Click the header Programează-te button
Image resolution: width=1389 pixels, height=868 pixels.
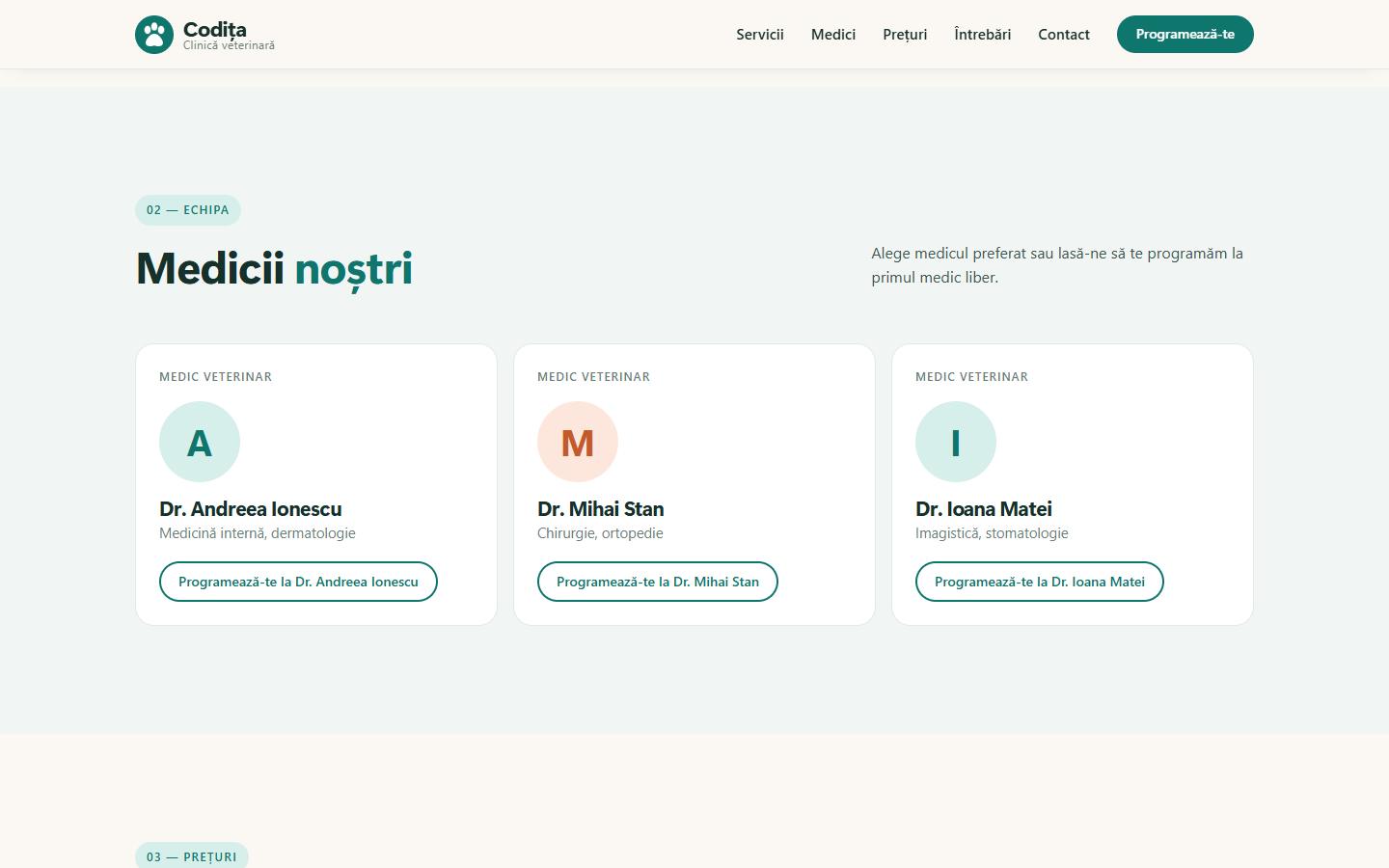[x=1185, y=35]
